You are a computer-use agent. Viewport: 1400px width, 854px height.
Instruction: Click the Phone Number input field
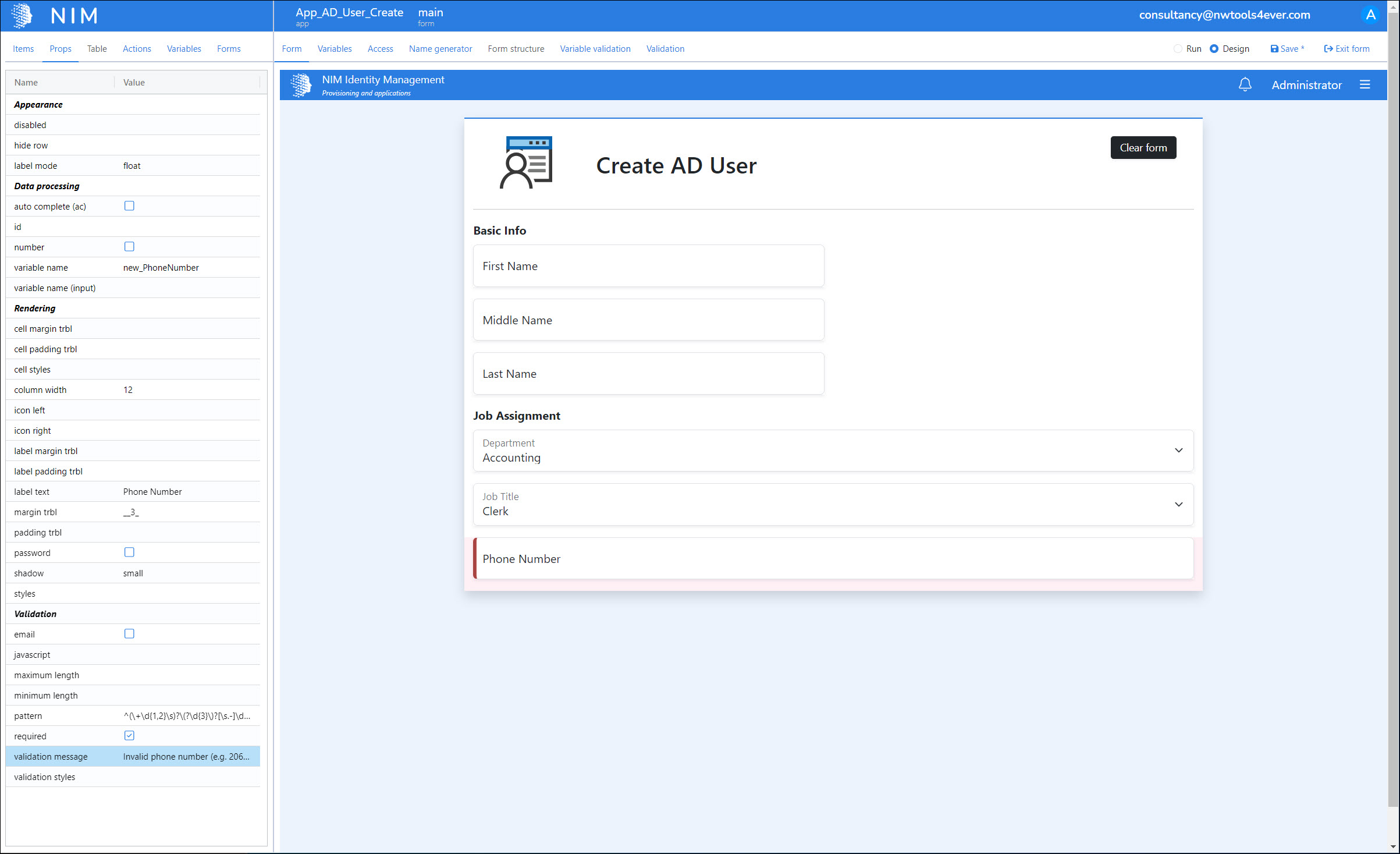click(833, 559)
